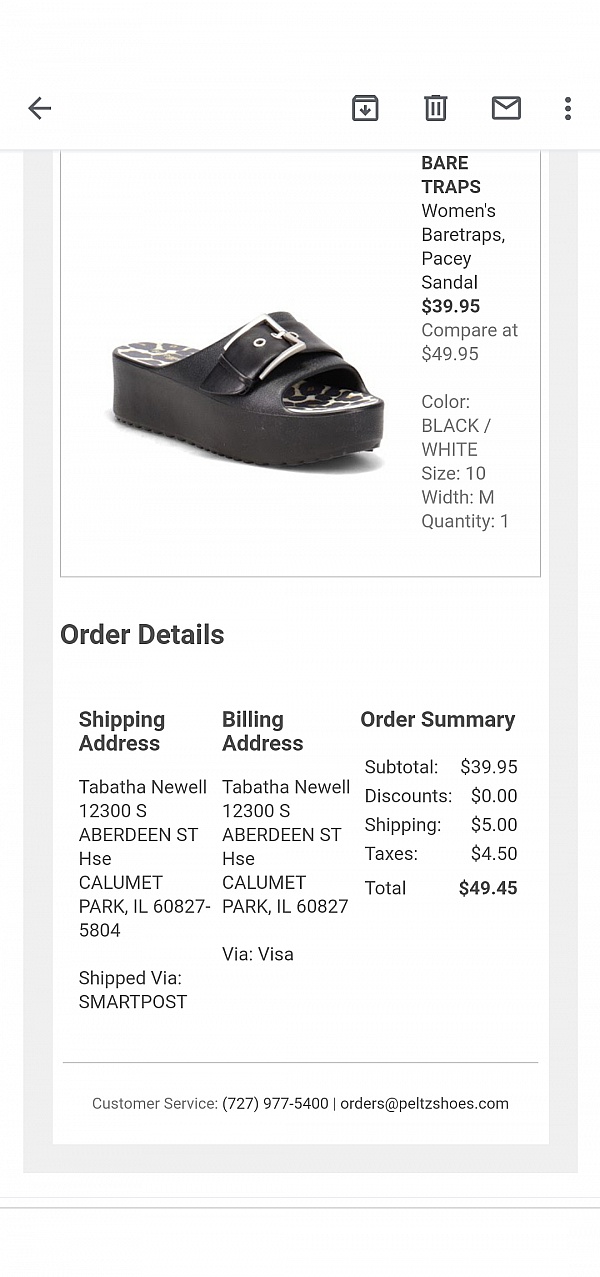
Task: Tap the order total $49.45 amount
Action: 488,888
